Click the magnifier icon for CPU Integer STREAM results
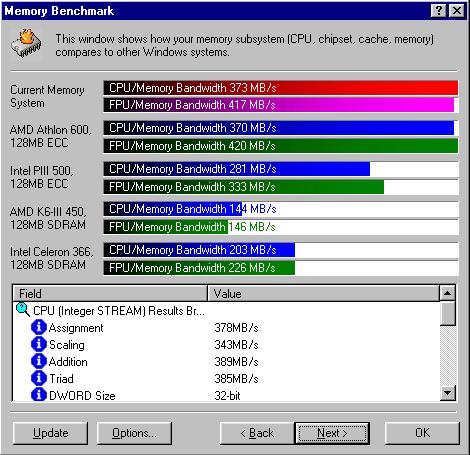 click(23, 310)
